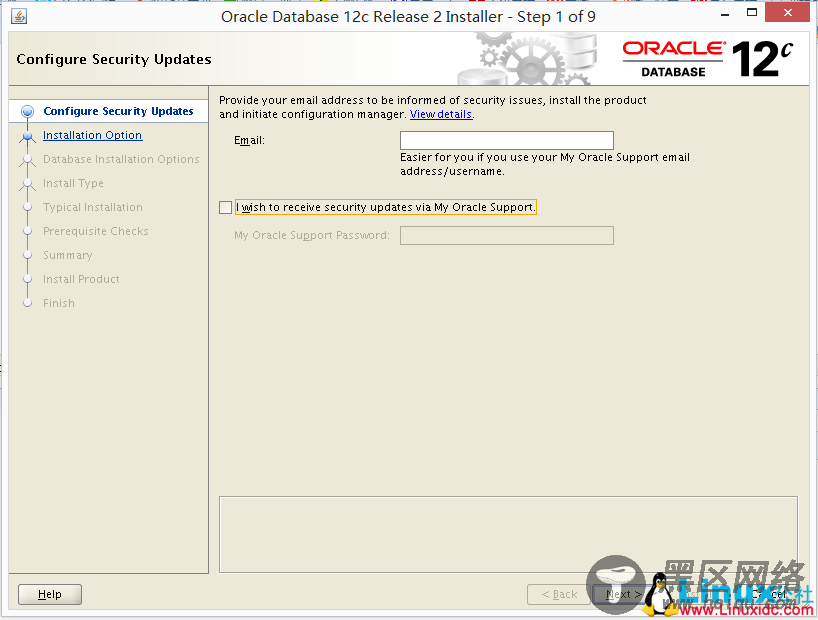Proceed with the Next button
818x620 pixels.
[623, 594]
